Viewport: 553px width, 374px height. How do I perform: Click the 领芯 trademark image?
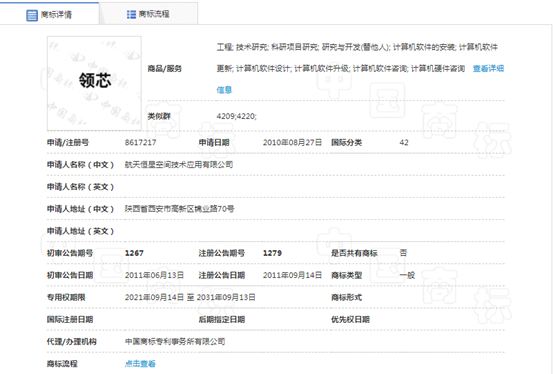[95, 83]
